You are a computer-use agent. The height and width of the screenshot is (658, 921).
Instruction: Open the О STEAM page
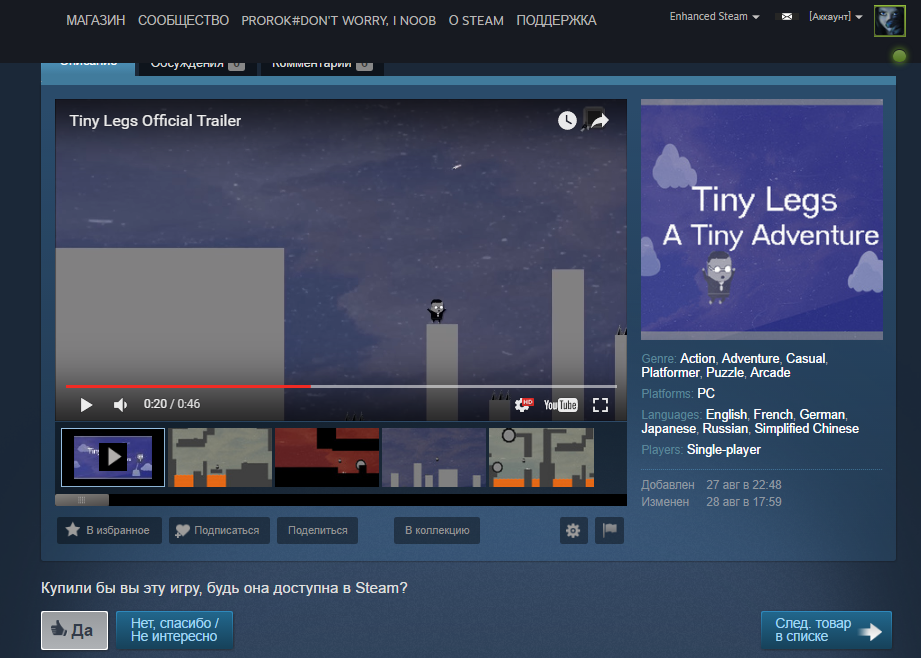[x=476, y=21]
